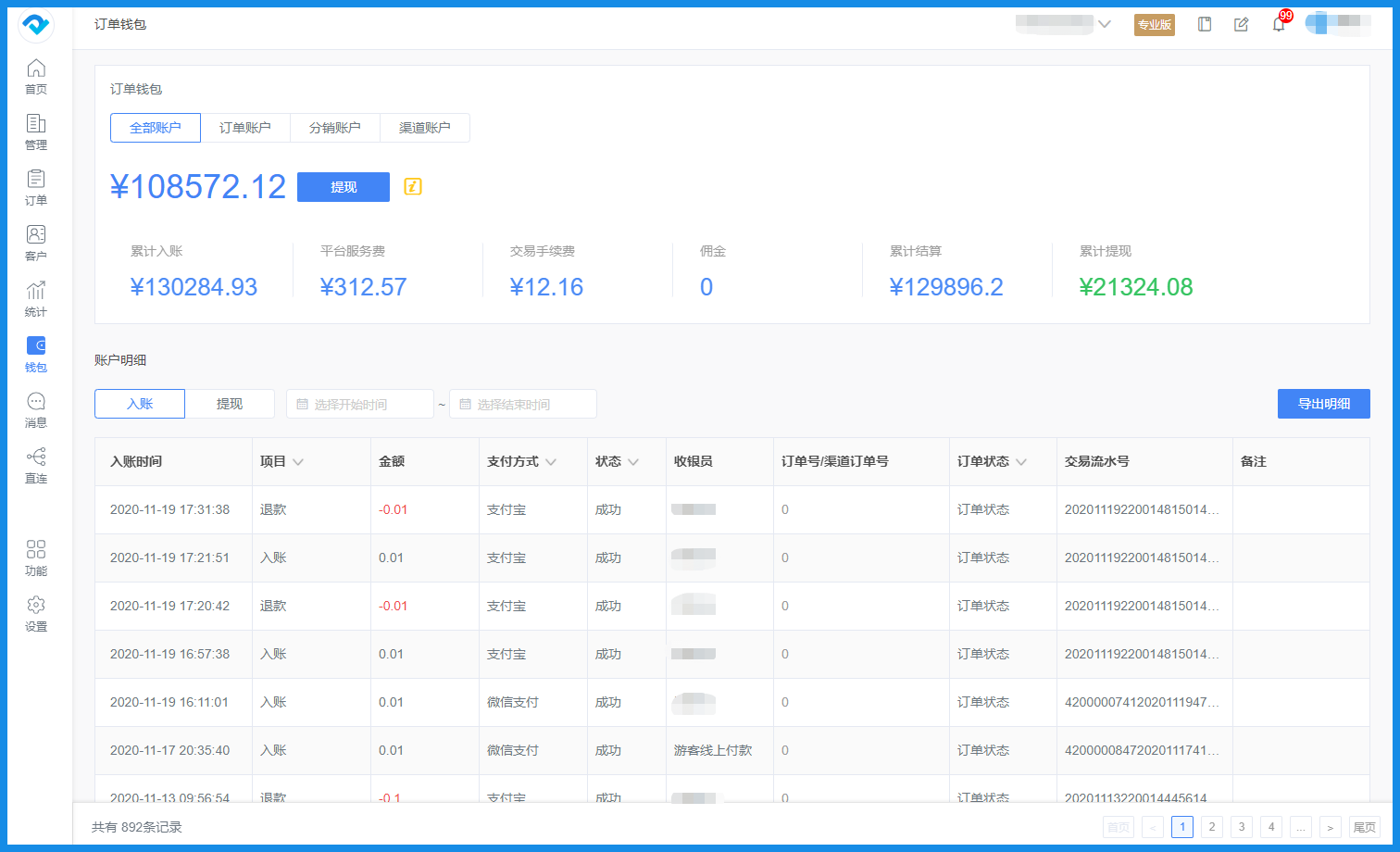Open the edit/compose icon in top bar
This screenshot has height=852, width=1400.
coord(1241,25)
